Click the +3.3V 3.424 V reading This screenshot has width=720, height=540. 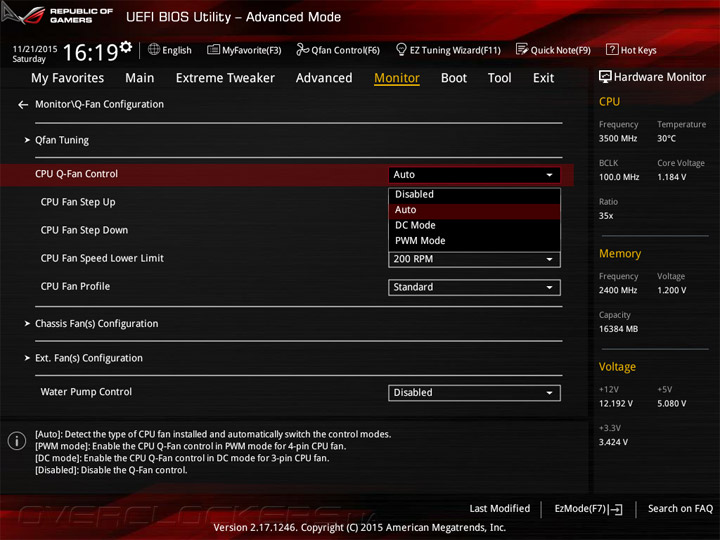coord(613,442)
